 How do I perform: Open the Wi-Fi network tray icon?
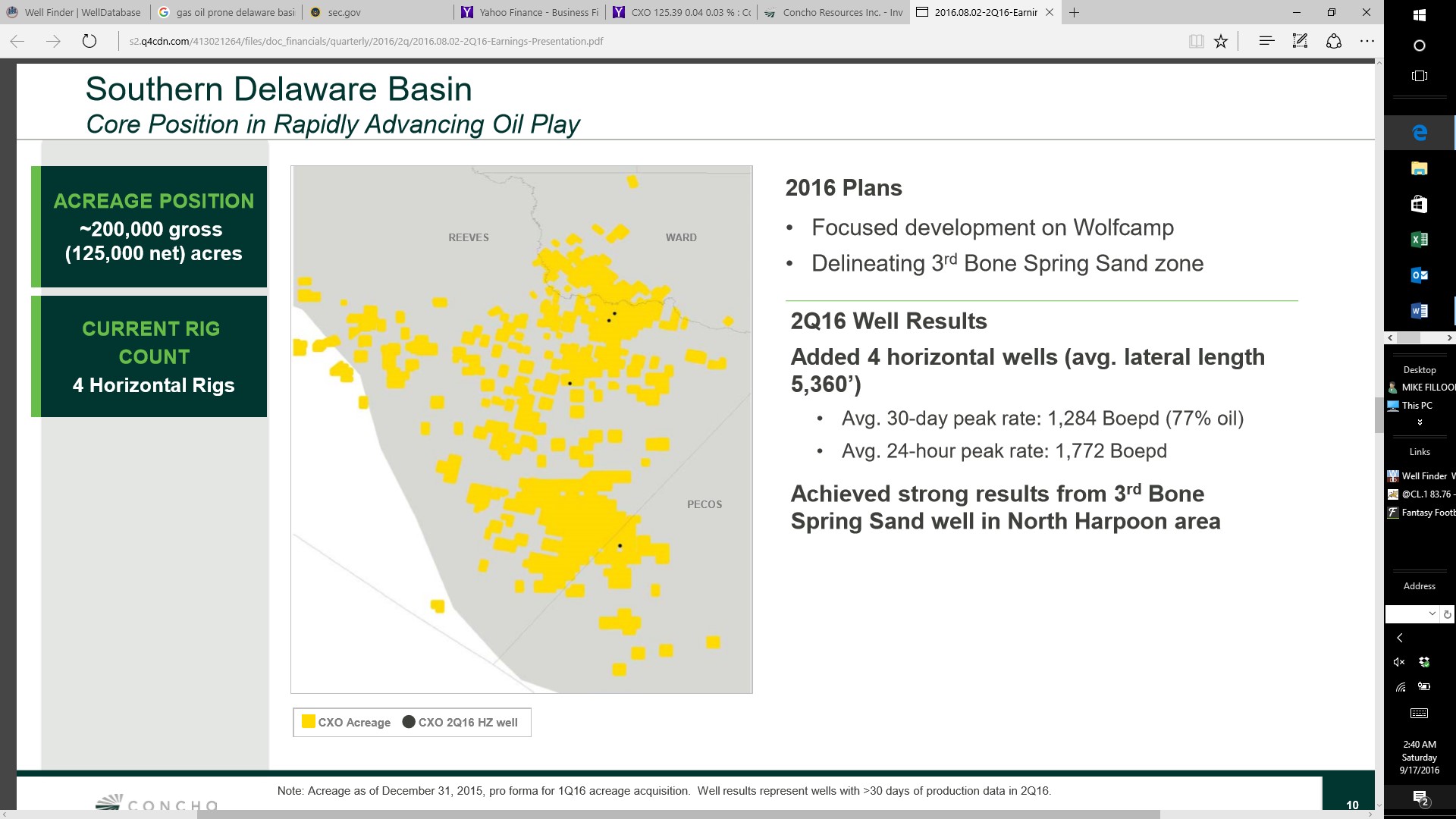(1400, 687)
